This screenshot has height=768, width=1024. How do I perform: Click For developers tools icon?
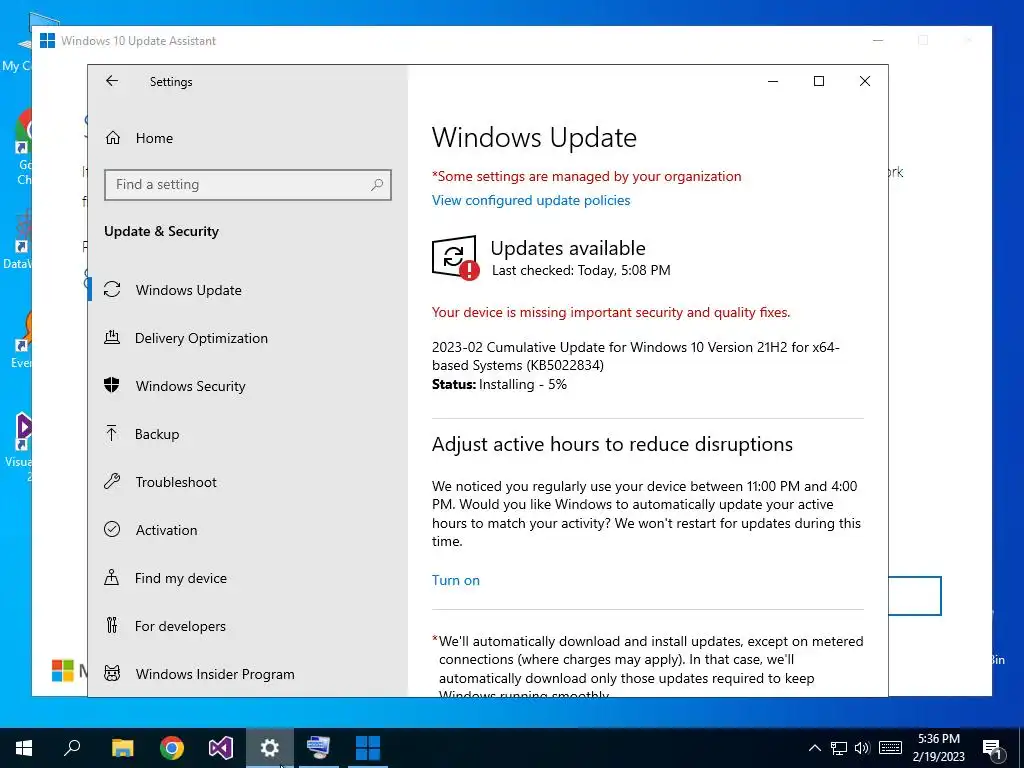[x=112, y=625]
